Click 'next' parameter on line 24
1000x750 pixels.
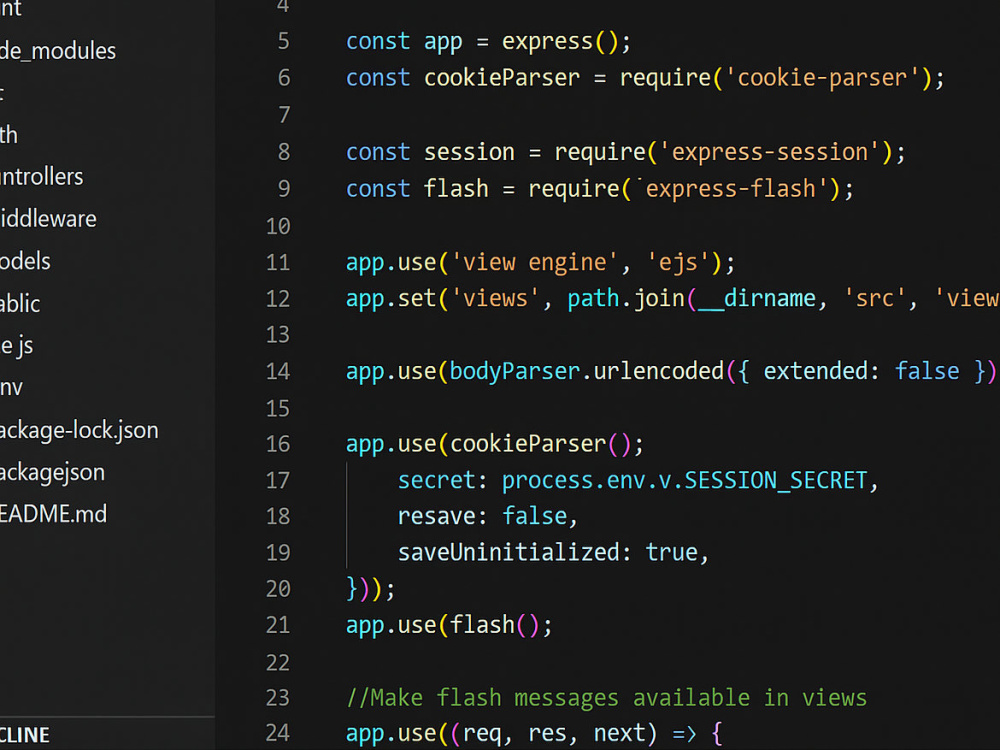619,733
